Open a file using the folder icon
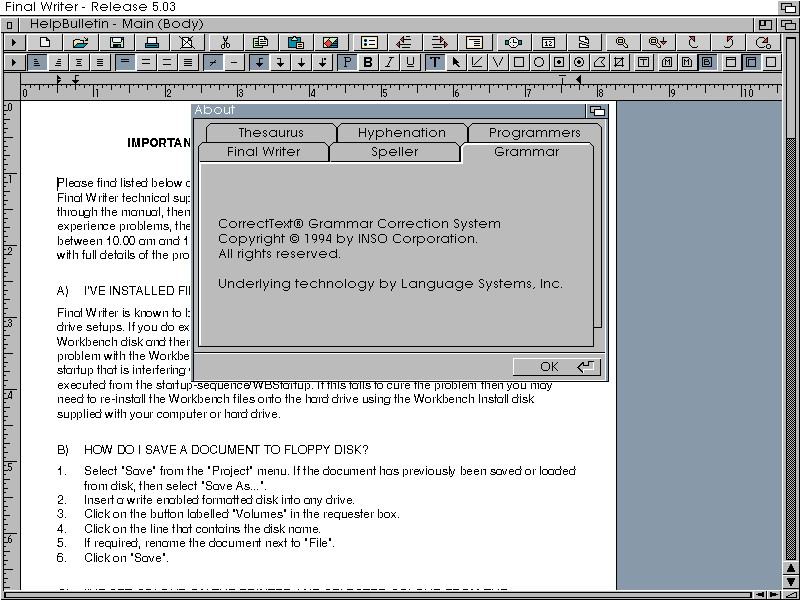Image resolution: width=800 pixels, height=600 pixels. [80, 42]
